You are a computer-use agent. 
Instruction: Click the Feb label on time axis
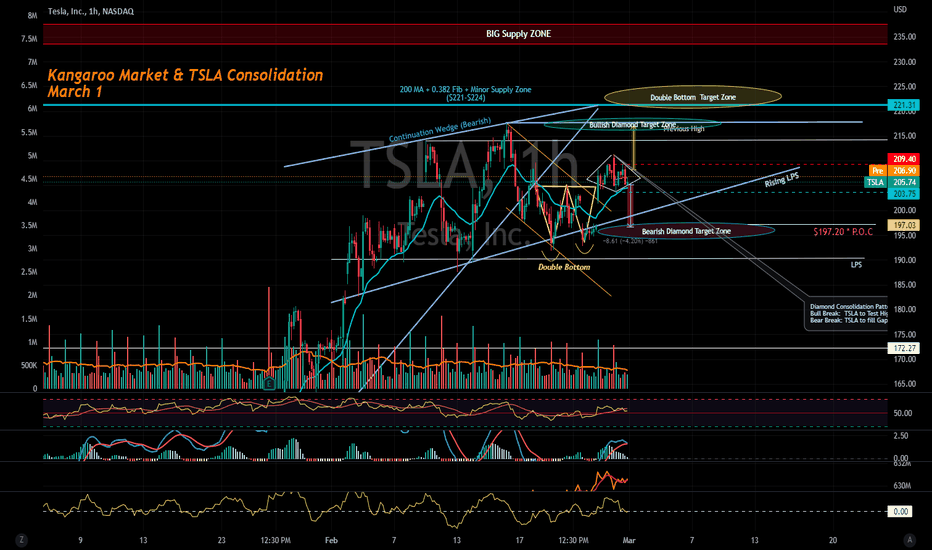click(x=331, y=540)
